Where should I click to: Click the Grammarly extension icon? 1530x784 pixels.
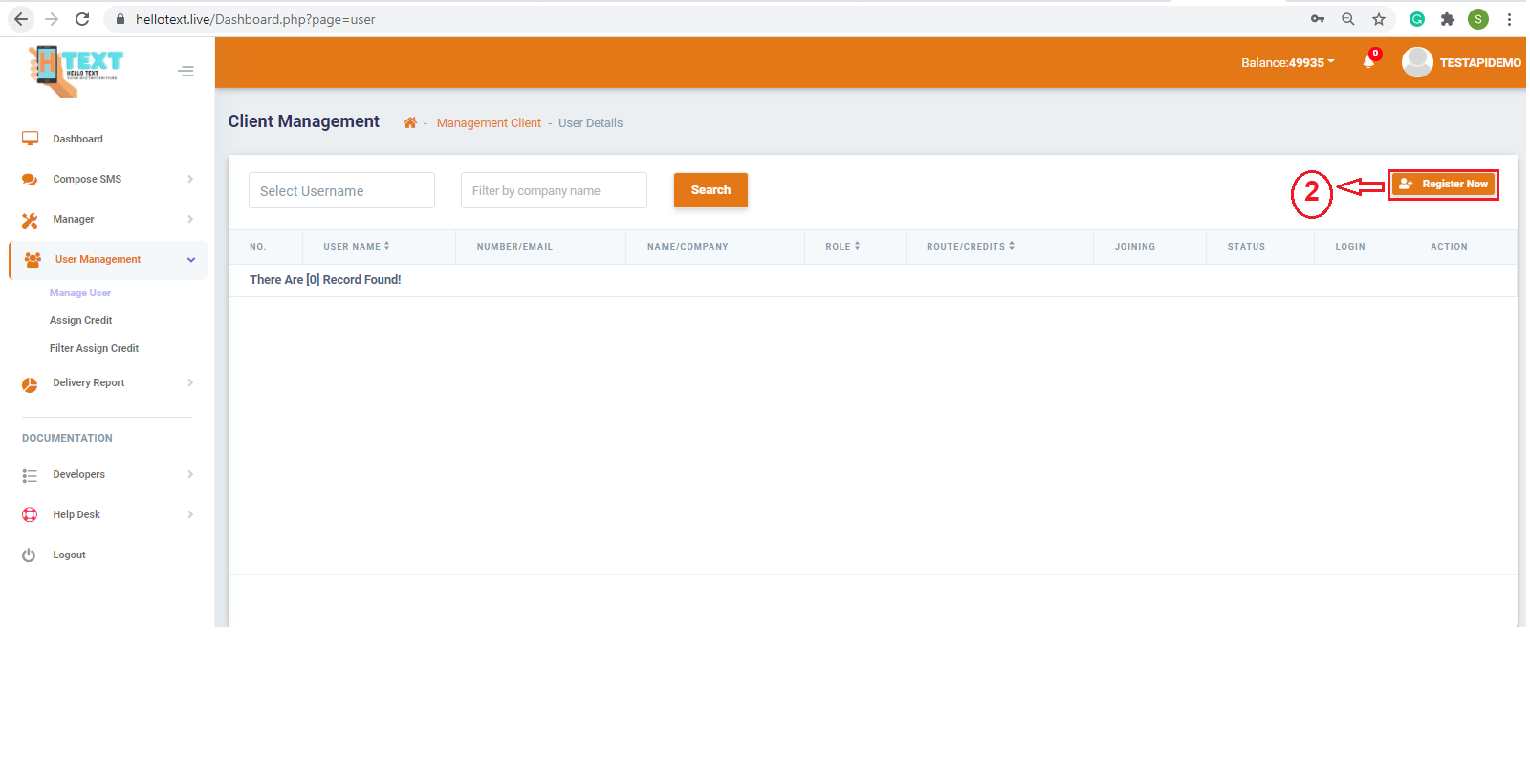point(1417,19)
